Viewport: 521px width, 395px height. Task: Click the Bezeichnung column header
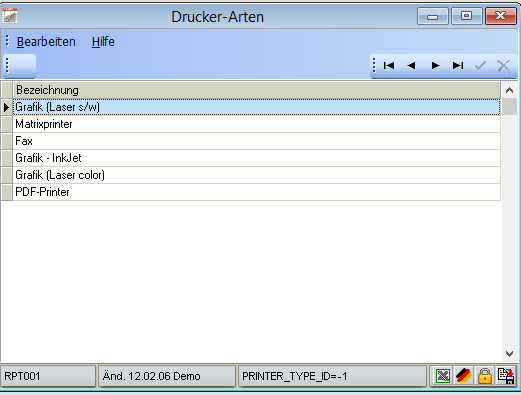click(x=257, y=90)
